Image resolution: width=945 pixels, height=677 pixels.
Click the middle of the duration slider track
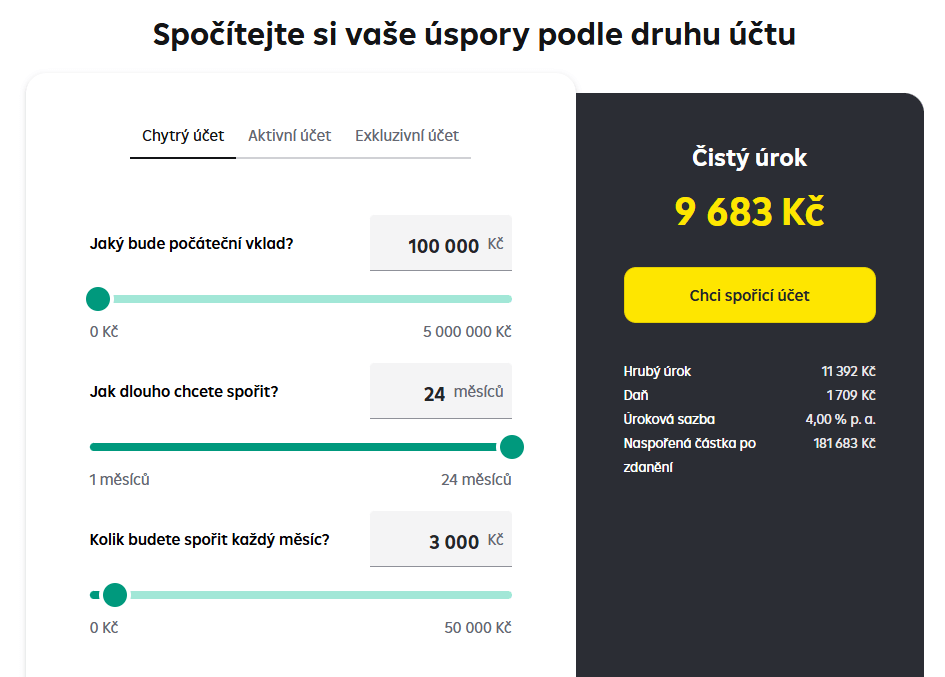pos(301,447)
